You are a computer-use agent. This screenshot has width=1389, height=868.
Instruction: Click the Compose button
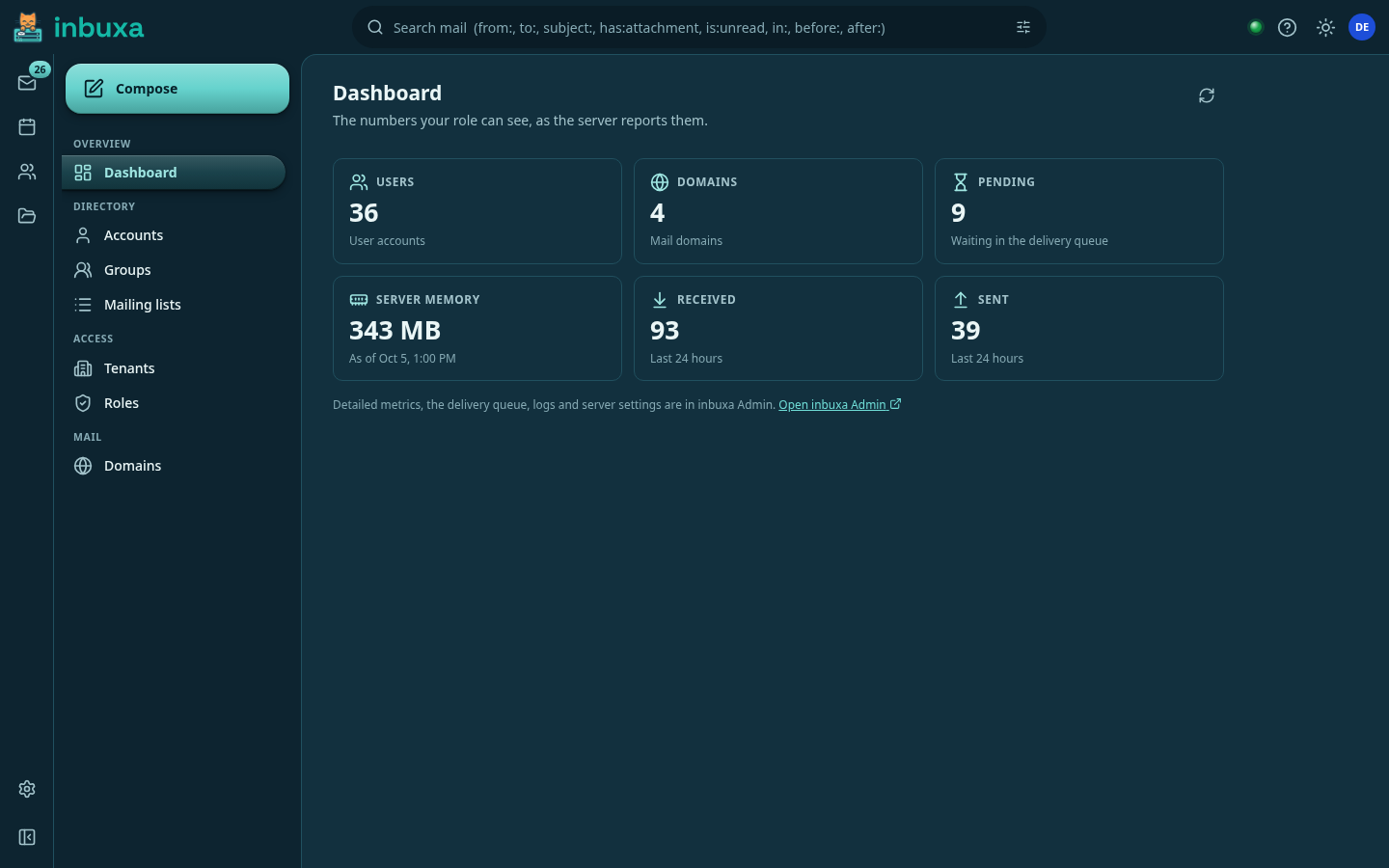177,89
